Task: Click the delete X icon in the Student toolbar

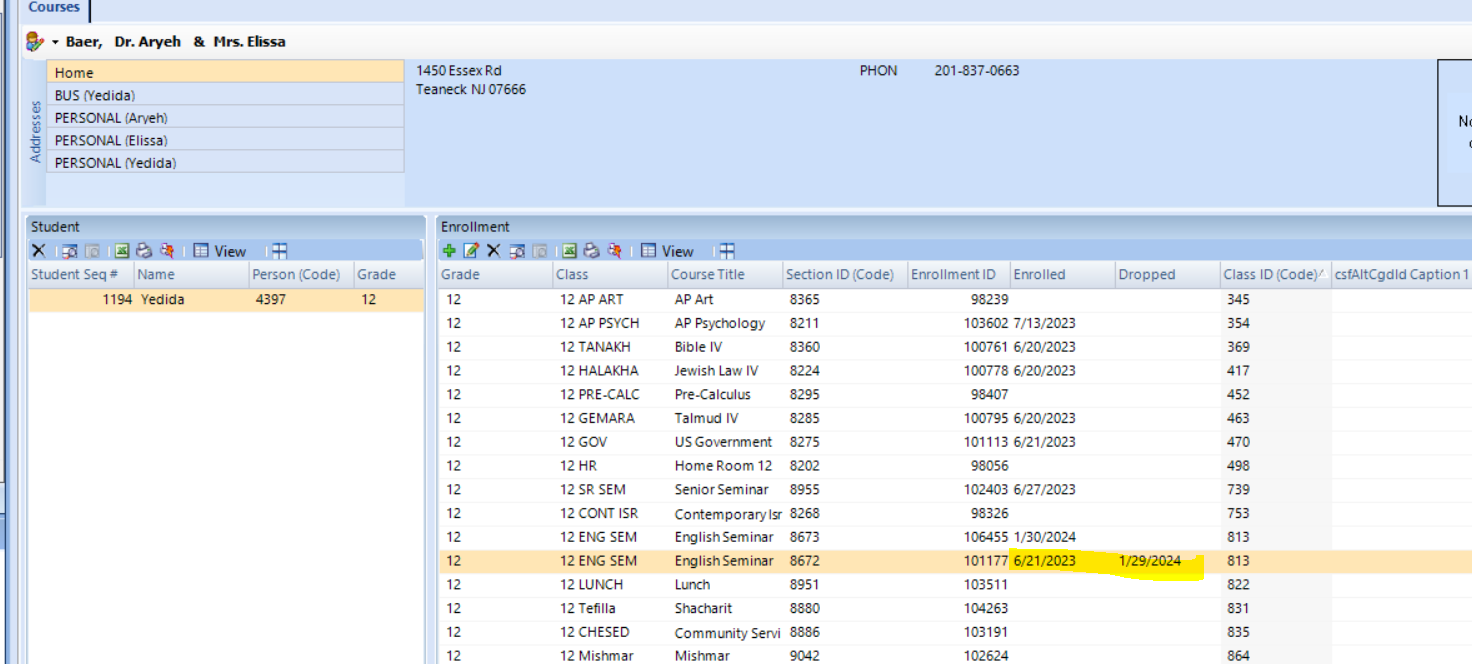Action: click(x=38, y=251)
